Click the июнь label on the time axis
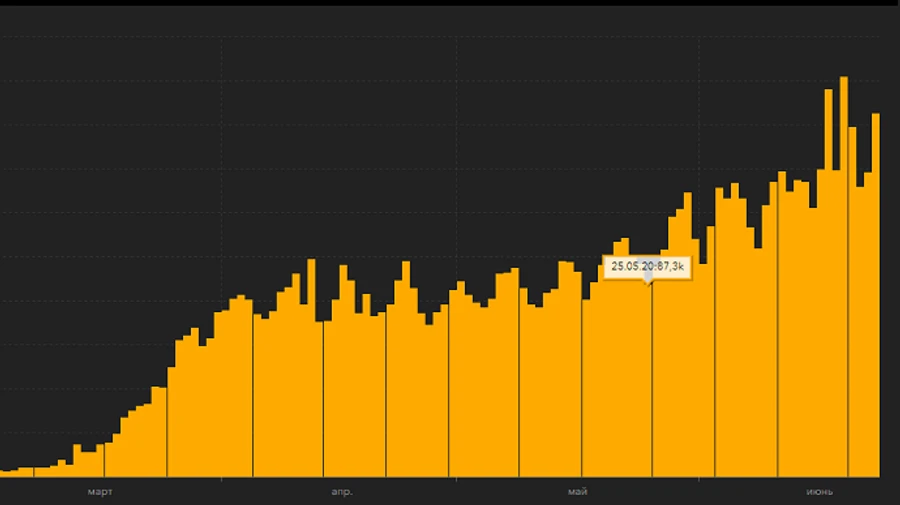 pos(819,491)
